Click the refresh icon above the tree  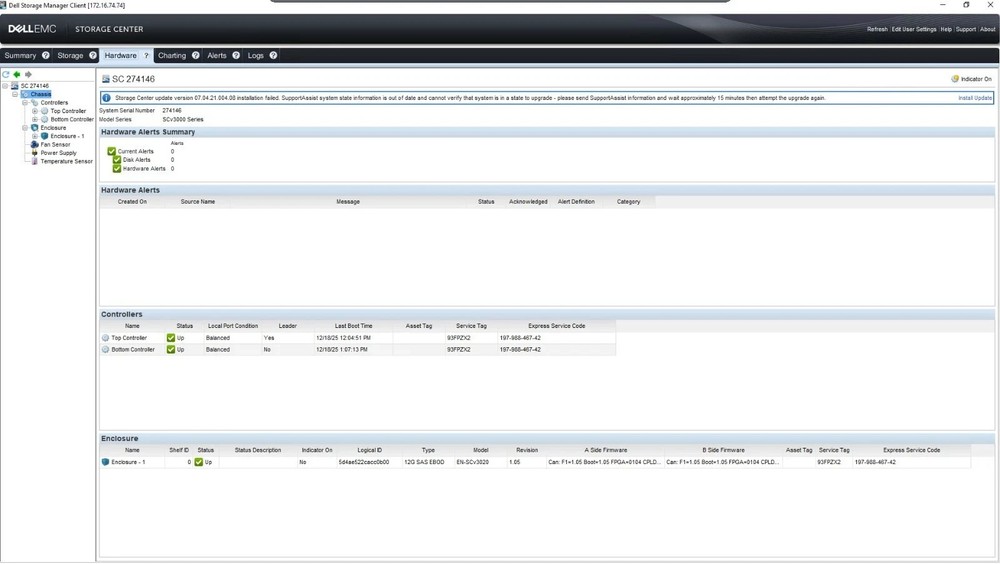tap(6, 75)
